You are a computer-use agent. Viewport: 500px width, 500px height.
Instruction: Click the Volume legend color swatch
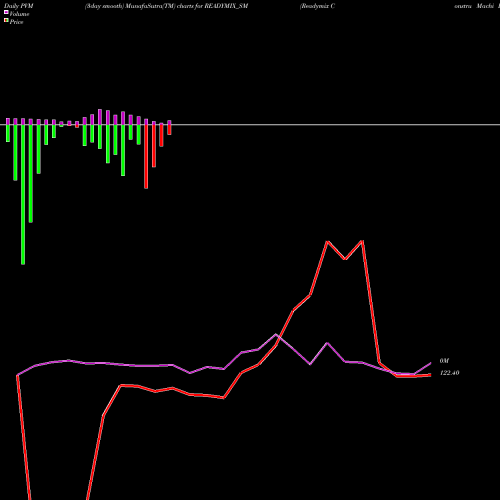tap(6, 12)
